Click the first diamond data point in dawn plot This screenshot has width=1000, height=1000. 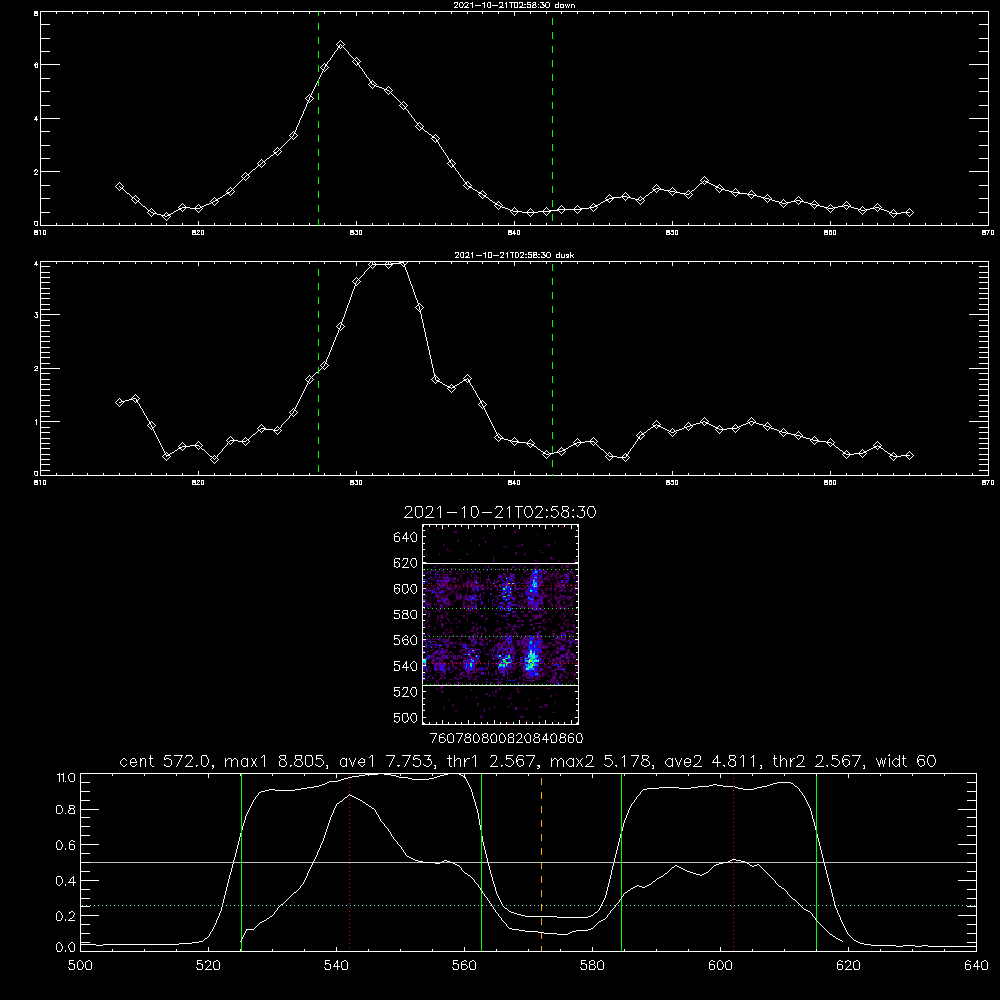pos(119,186)
